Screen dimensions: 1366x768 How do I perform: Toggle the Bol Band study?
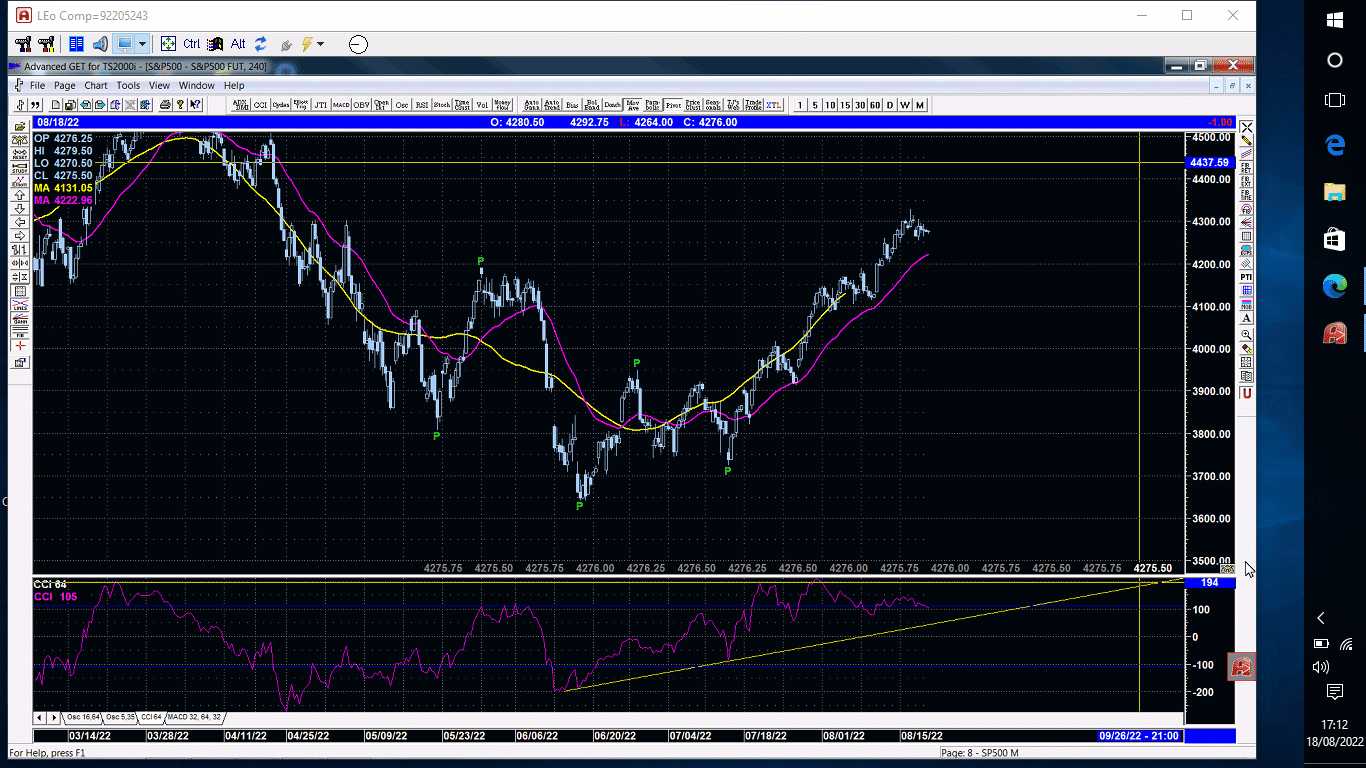[592, 104]
